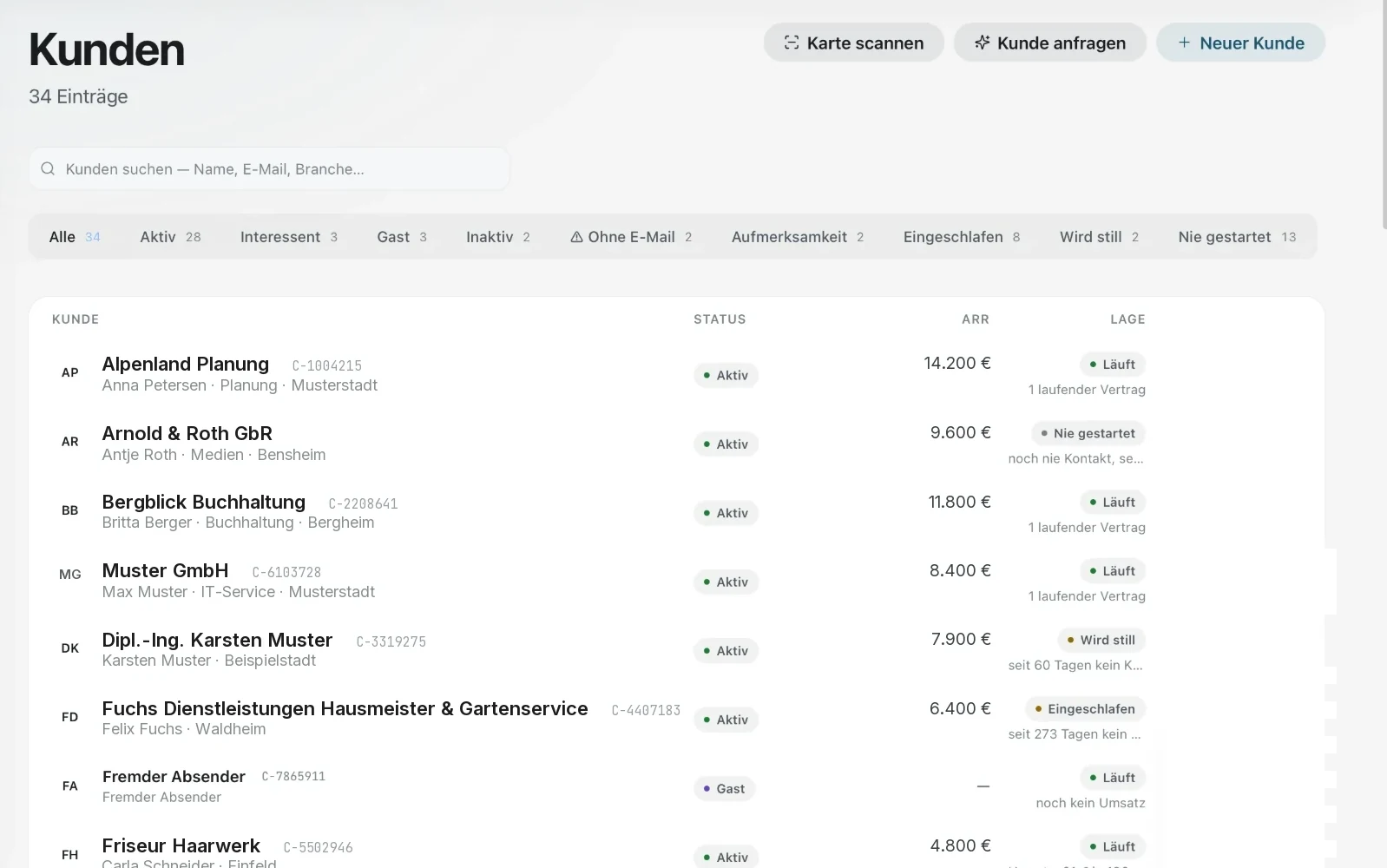
Task: Click the customer number C-2208641
Action: tap(363, 503)
